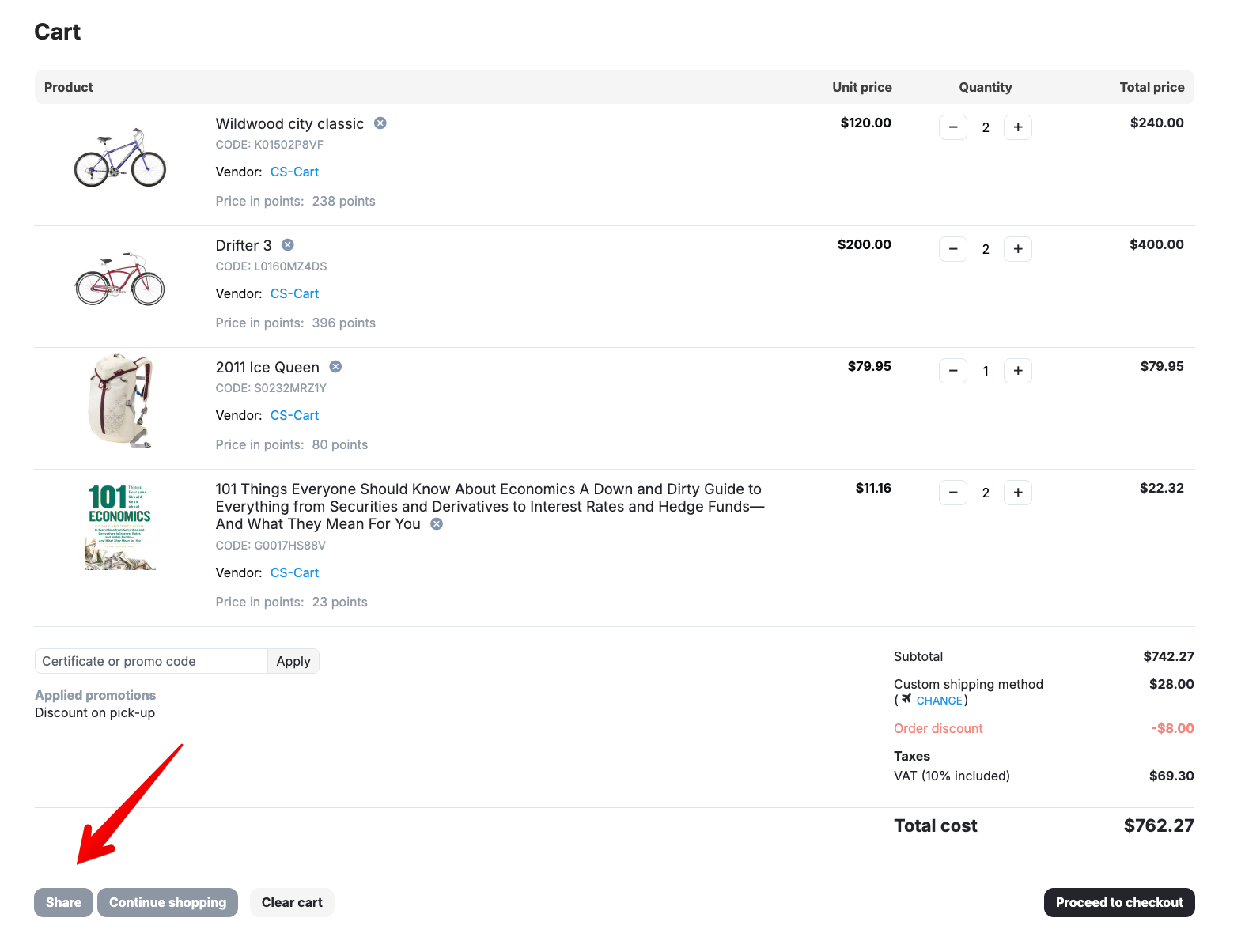The image size is (1245, 952).
Task: Continue shopping
Action: tap(168, 903)
